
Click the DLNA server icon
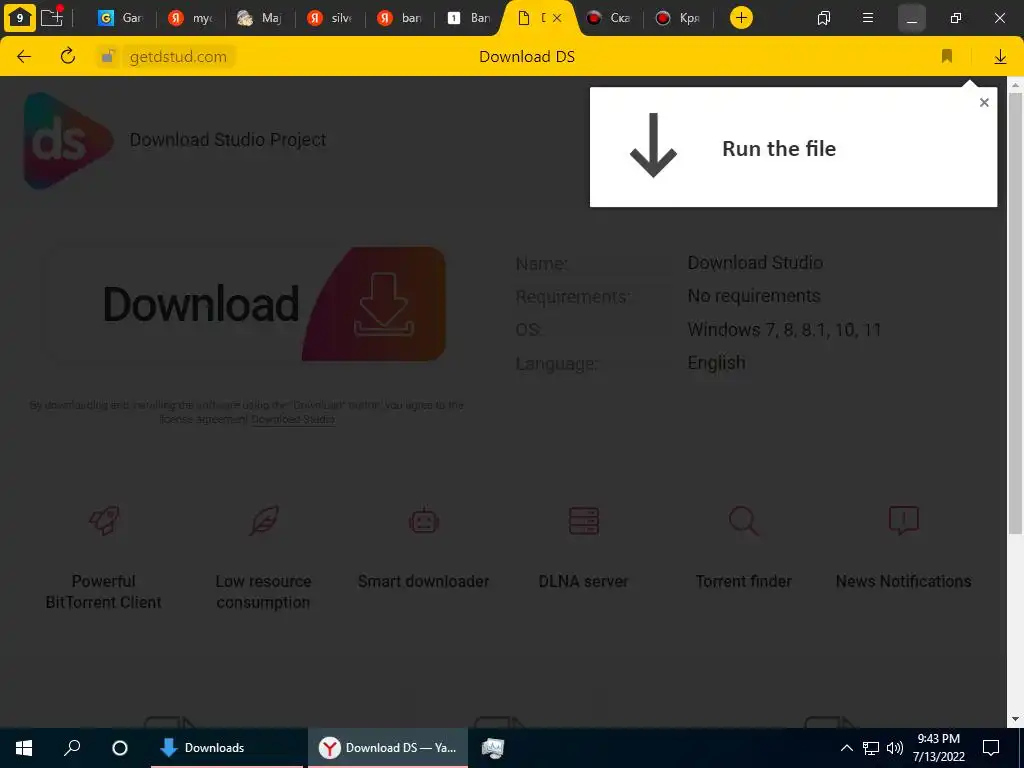(x=584, y=520)
